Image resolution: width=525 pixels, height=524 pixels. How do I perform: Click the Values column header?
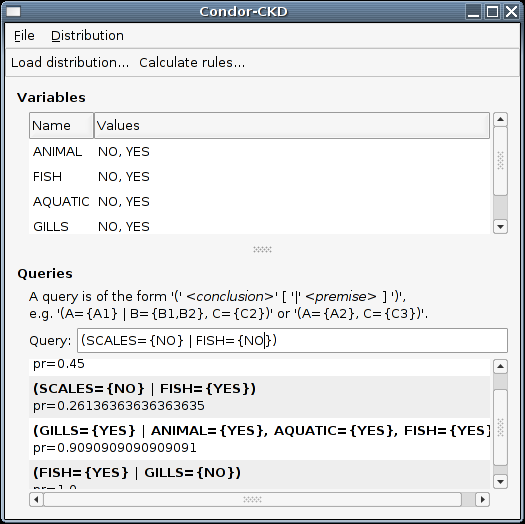(292, 126)
